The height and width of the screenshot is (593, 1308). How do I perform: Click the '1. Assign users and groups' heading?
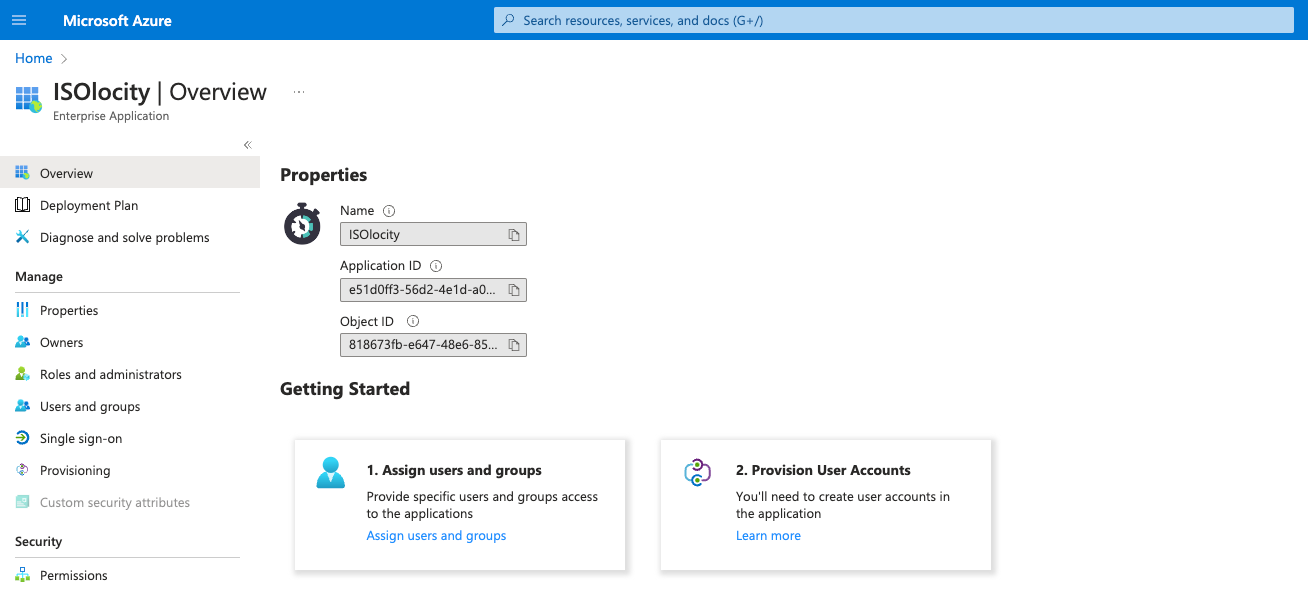(x=454, y=470)
